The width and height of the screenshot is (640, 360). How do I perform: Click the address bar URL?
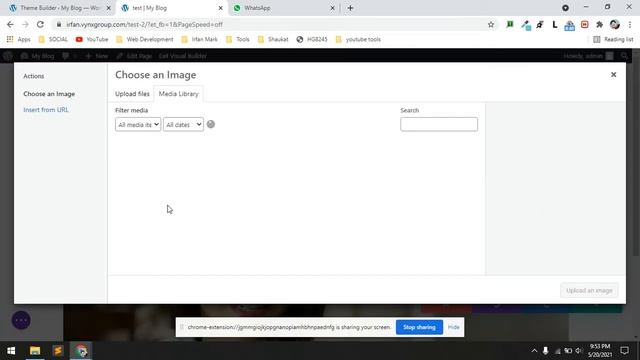pyautogui.click(x=144, y=24)
